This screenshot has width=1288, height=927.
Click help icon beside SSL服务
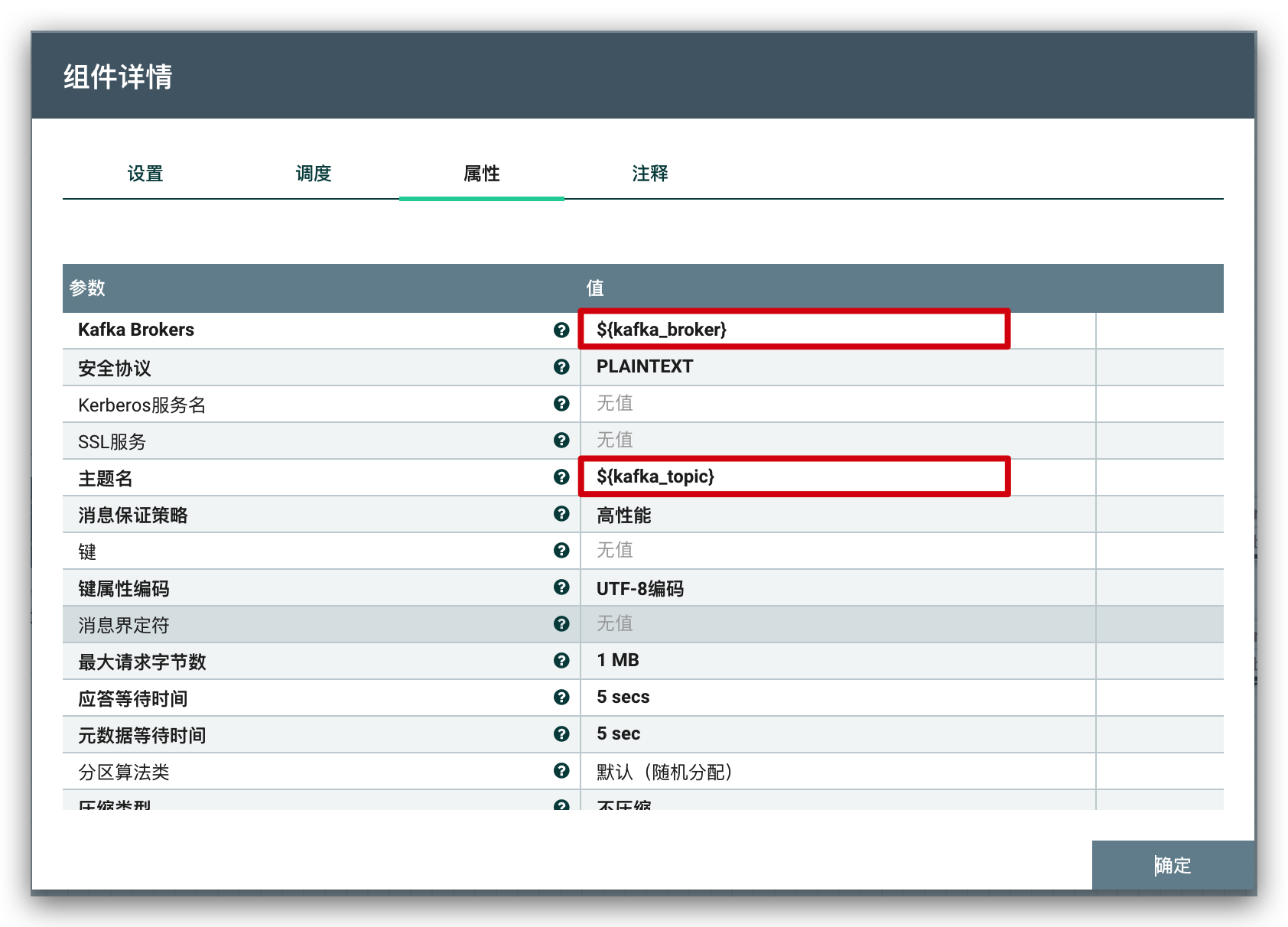[x=561, y=440]
